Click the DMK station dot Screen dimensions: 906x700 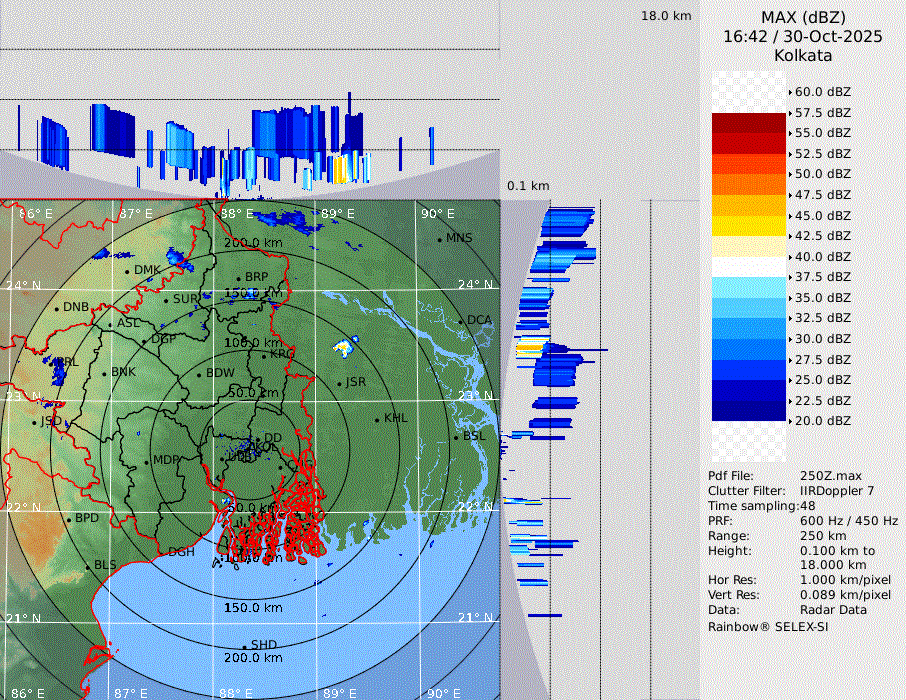128,271
